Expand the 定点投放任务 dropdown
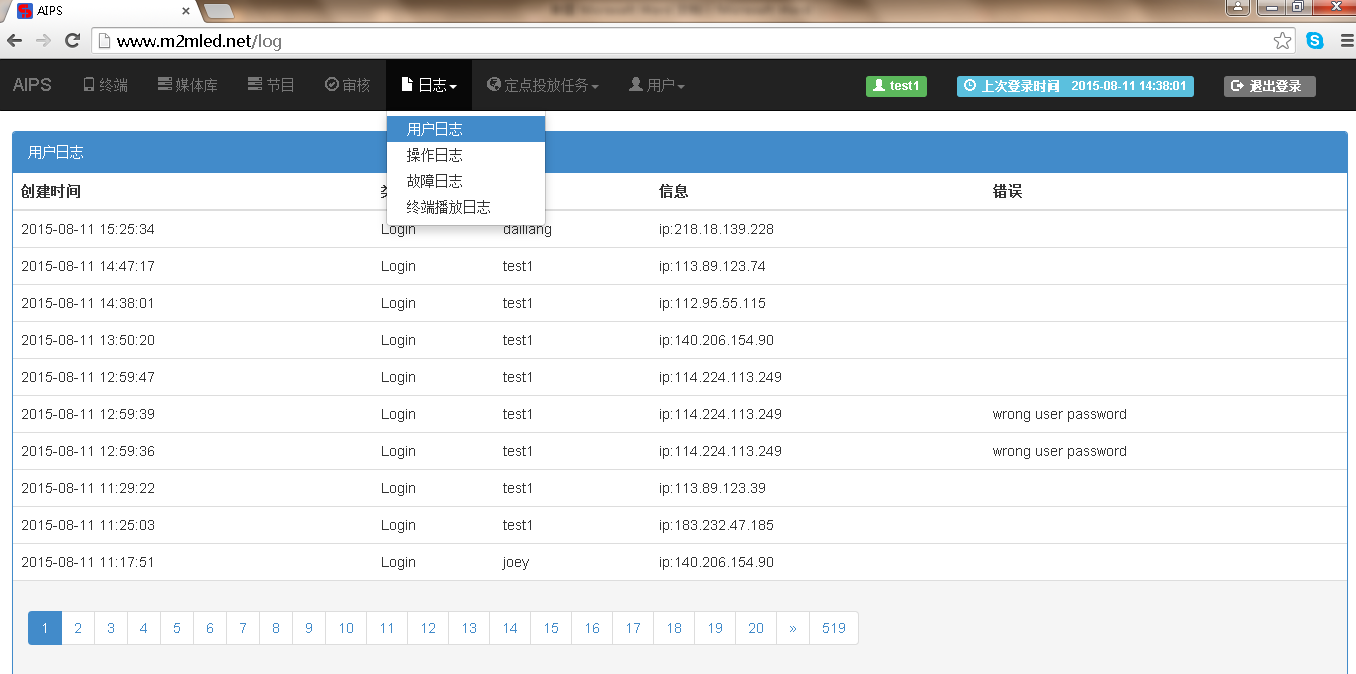The height and width of the screenshot is (674, 1356). (543, 85)
